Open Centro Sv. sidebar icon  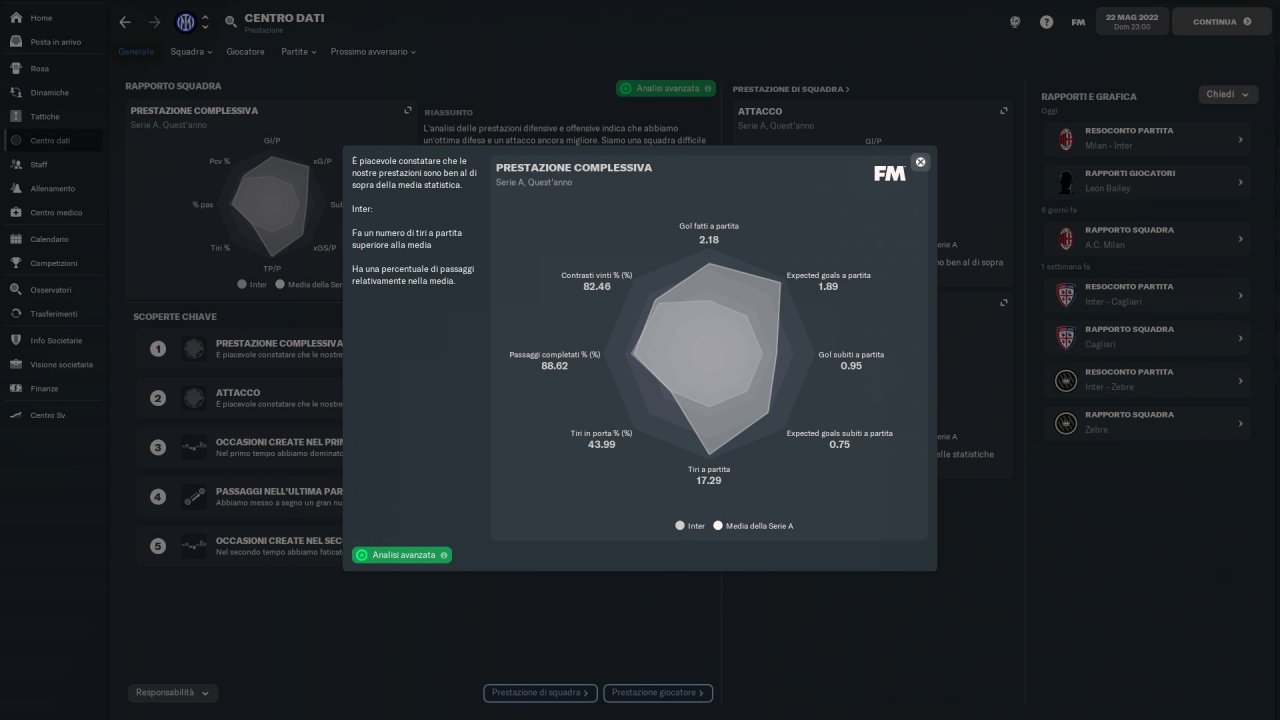point(16,415)
